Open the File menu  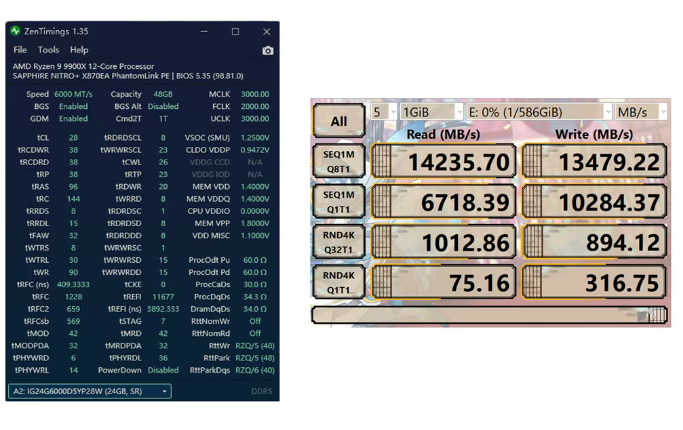20,50
